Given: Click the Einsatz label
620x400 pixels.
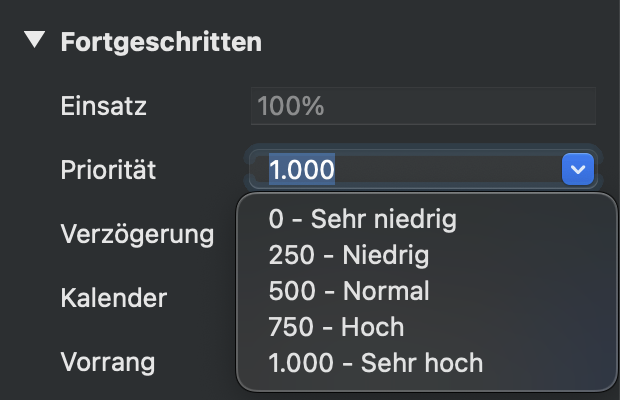Looking at the screenshot, I should [x=103, y=106].
